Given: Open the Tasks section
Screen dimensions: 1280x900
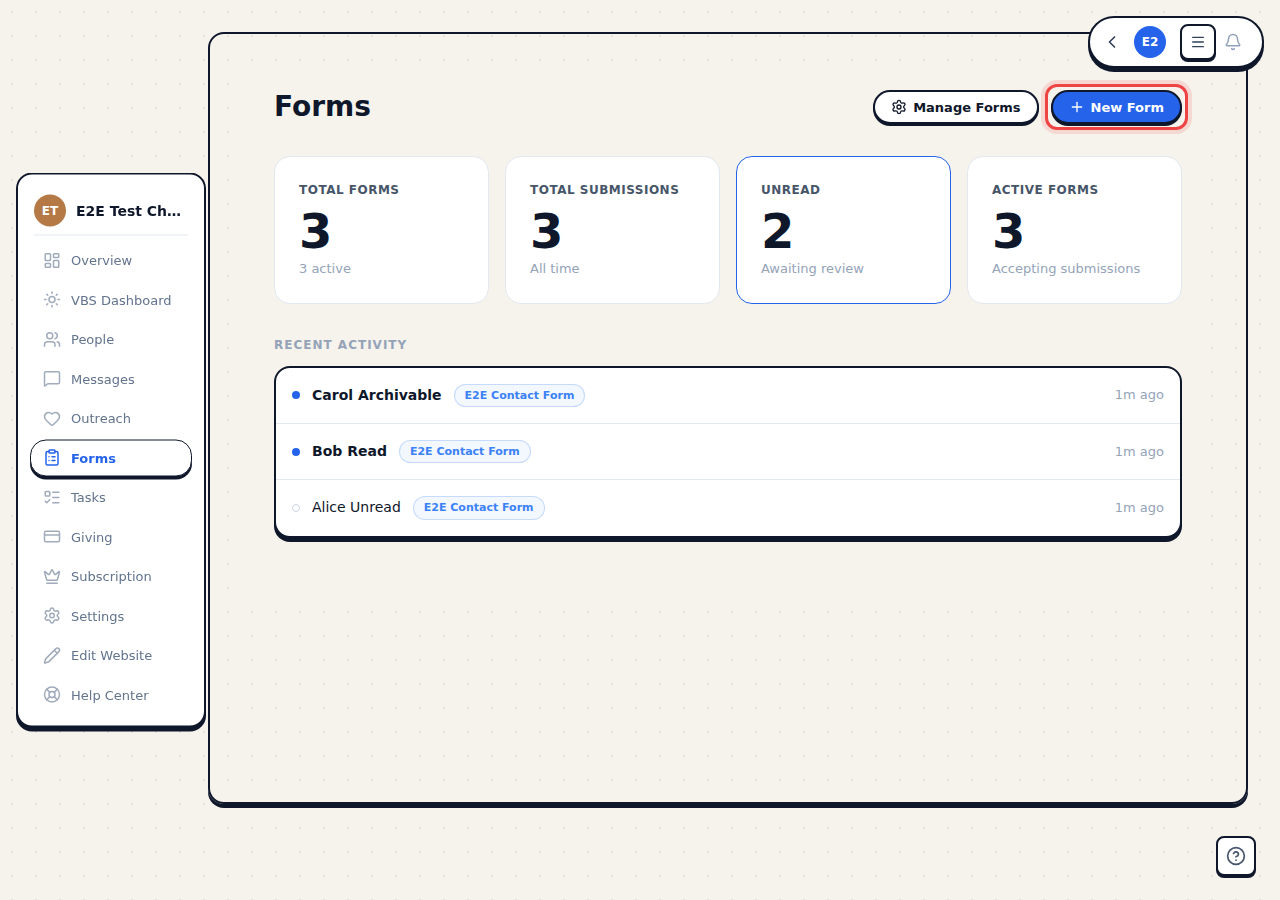Looking at the screenshot, I should click(87, 497).
